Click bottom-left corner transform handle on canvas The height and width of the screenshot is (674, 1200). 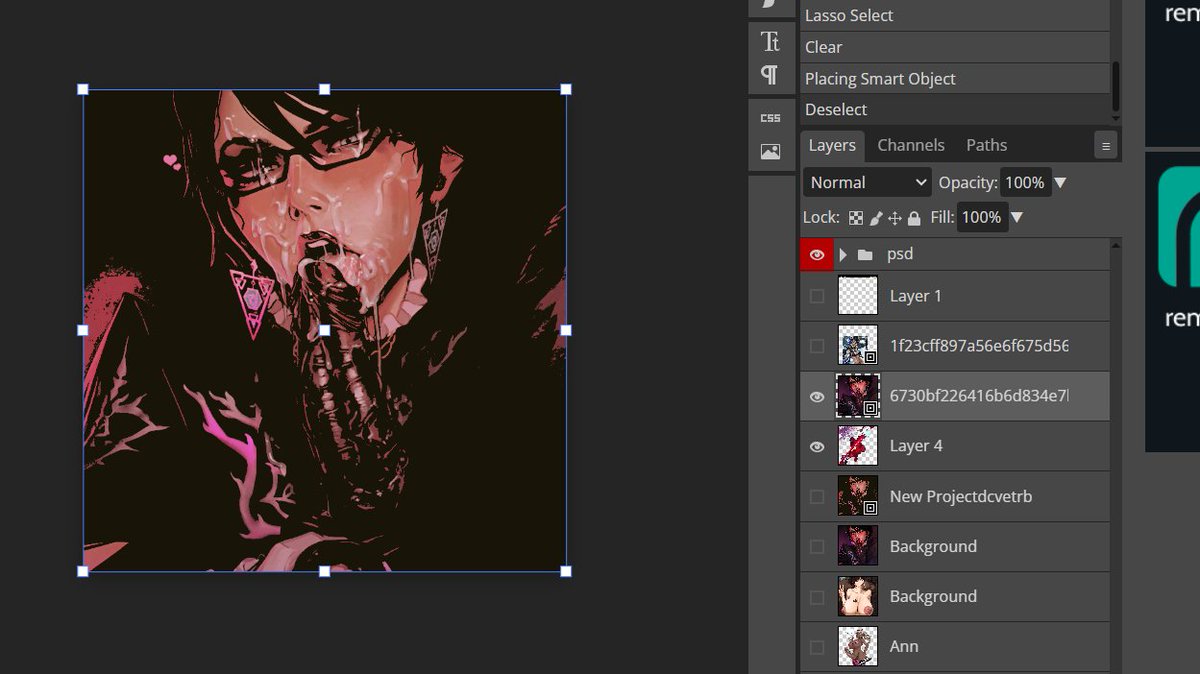click(x=83, y=571)
